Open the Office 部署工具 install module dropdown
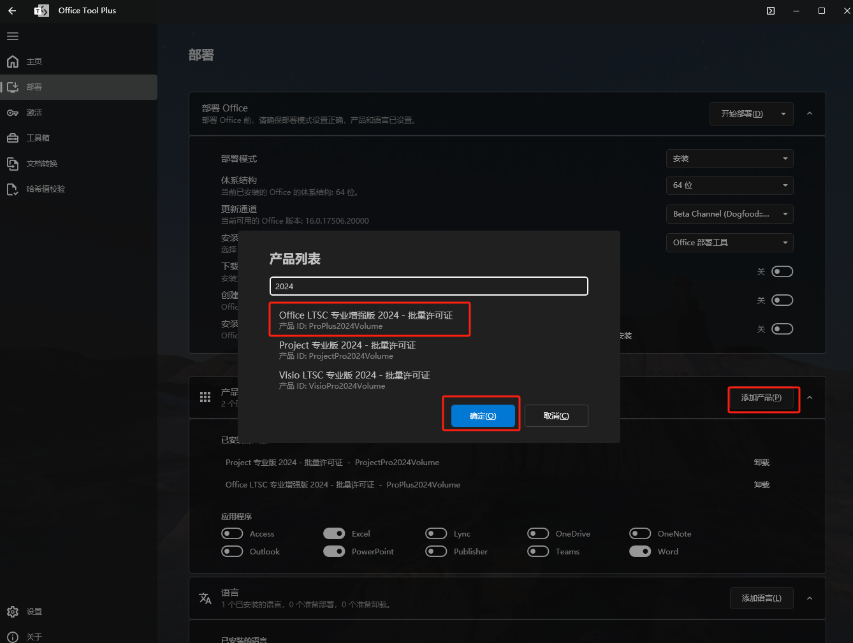 730,242
